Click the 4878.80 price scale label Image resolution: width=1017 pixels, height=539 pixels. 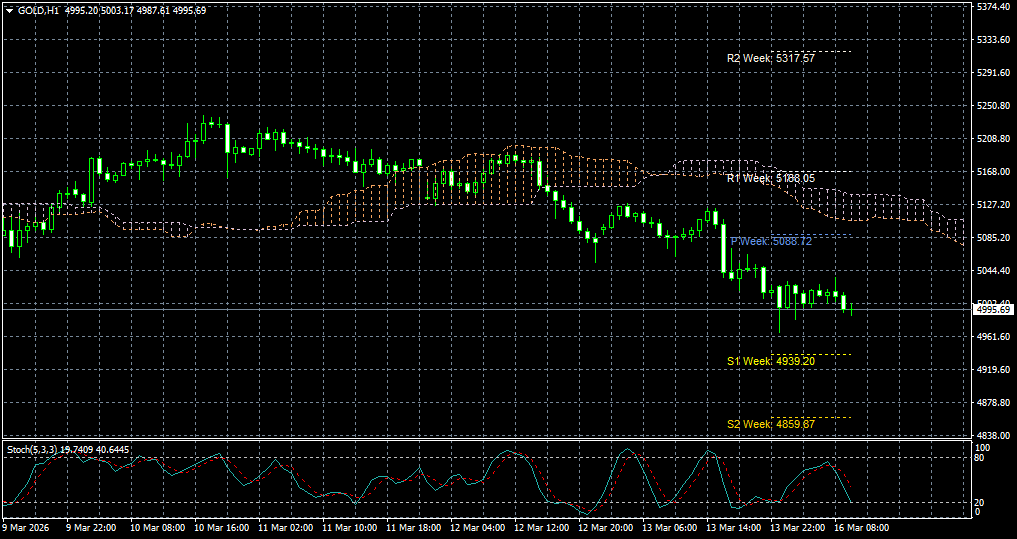[993, 403]
